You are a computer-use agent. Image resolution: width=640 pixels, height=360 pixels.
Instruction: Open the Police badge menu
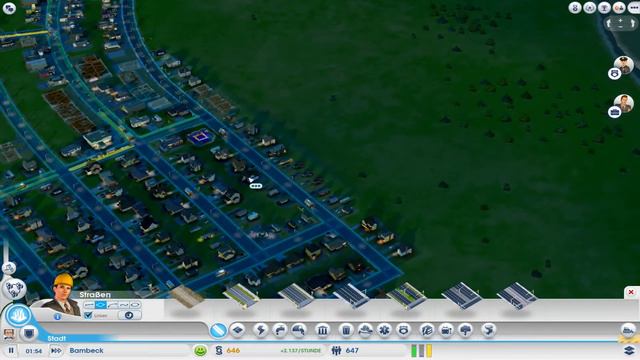click(x=403, y=330)
